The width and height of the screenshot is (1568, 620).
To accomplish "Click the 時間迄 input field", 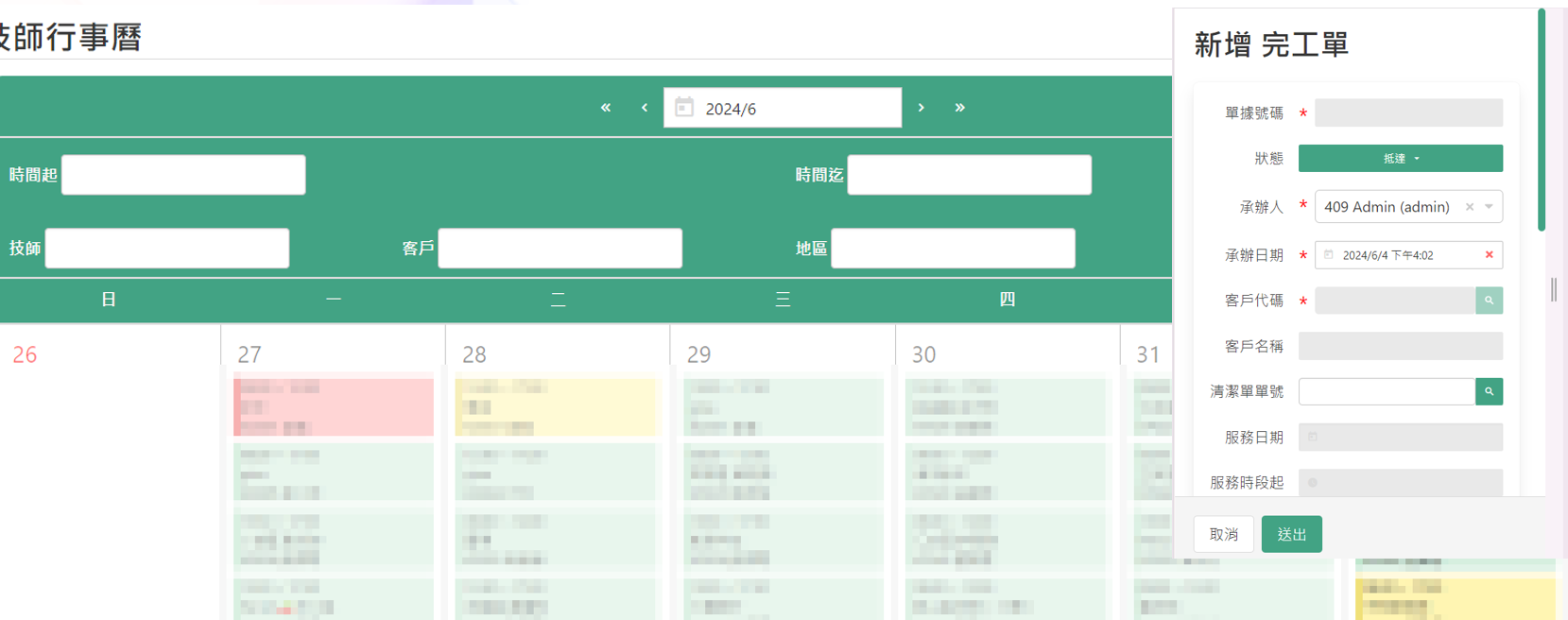I will point(969,175).
